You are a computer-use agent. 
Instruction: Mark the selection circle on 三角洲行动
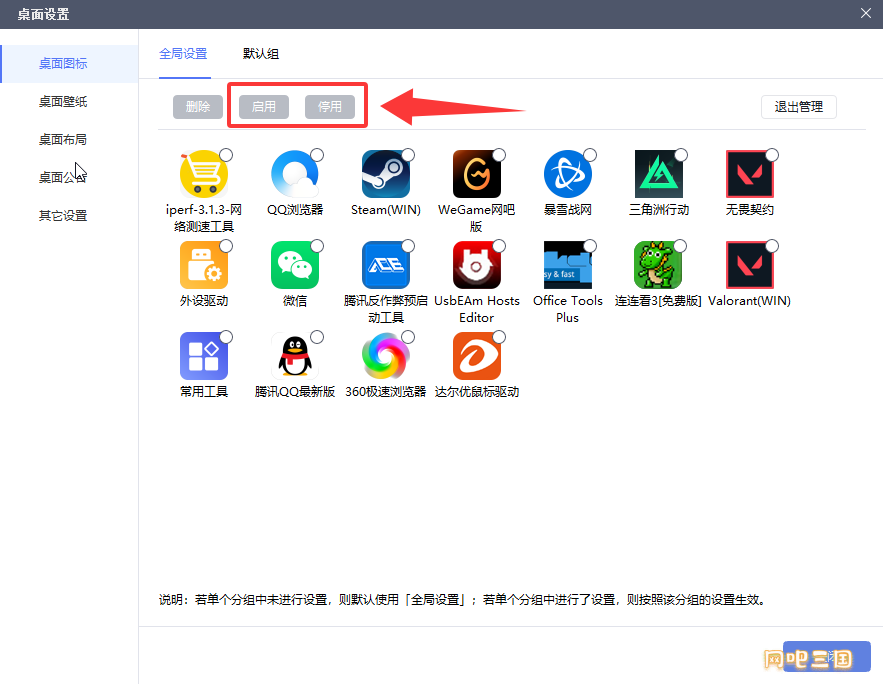pyautogui.click(x=681, y=155)
